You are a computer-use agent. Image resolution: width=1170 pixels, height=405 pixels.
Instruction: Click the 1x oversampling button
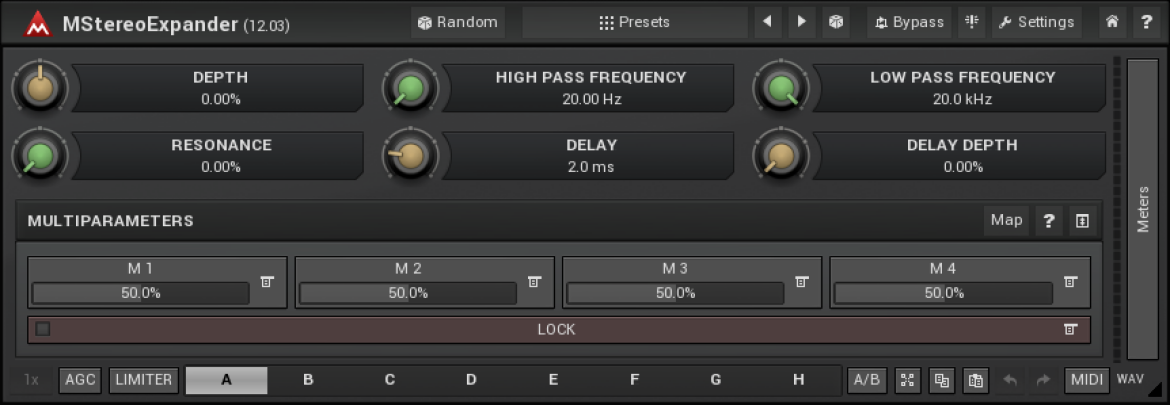(x=31, y=380)
